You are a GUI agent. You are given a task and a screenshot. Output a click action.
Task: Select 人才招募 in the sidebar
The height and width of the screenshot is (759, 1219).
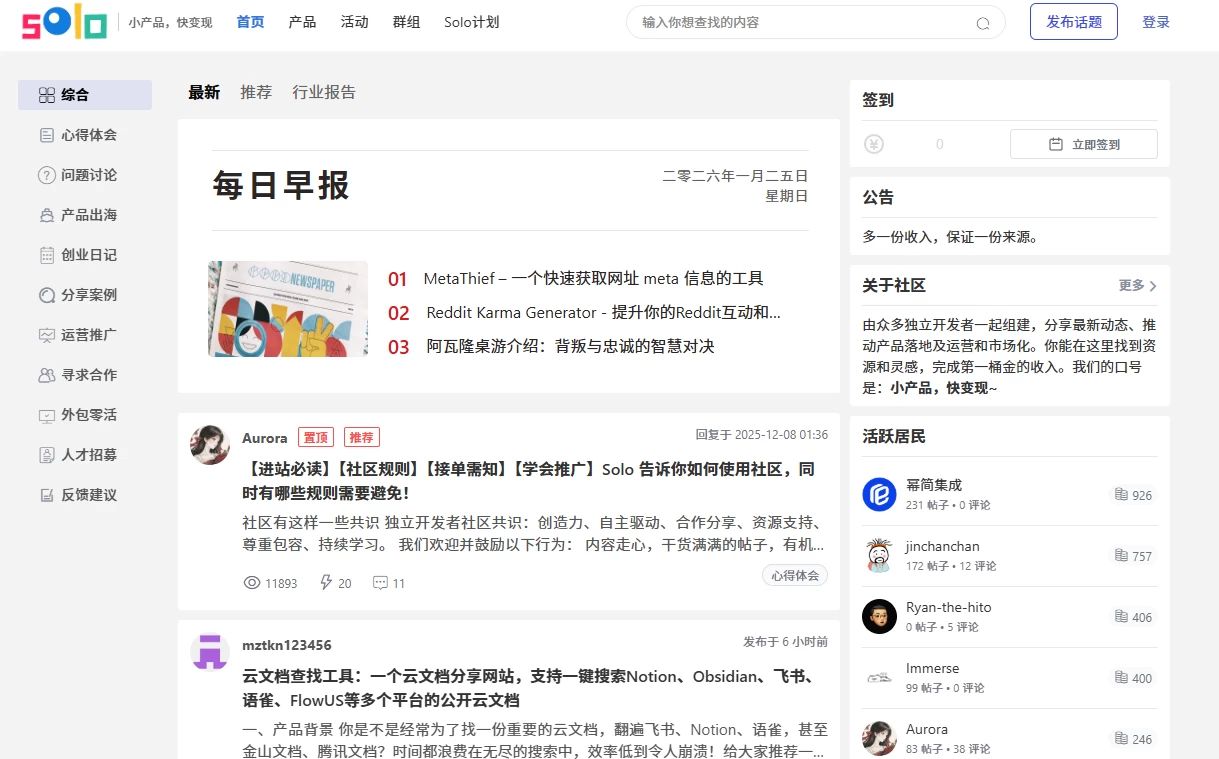pyautogui.click(x=88, y=455)
